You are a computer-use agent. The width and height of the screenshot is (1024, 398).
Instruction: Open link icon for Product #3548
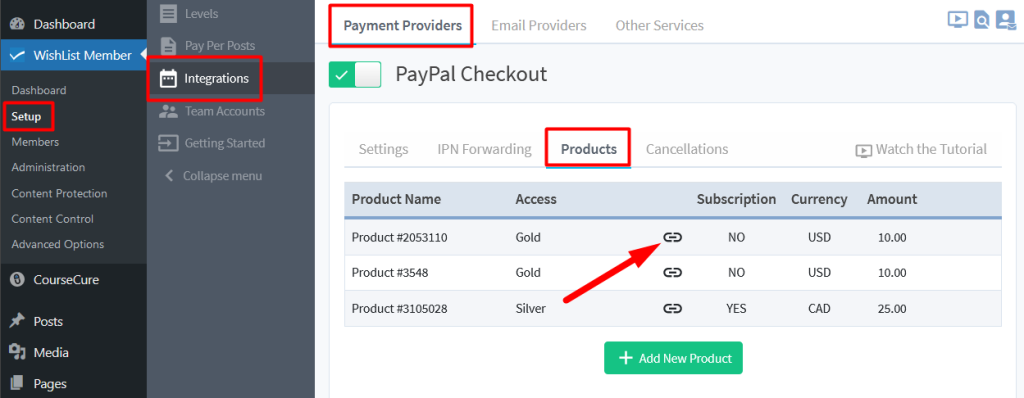click(673, 273)
